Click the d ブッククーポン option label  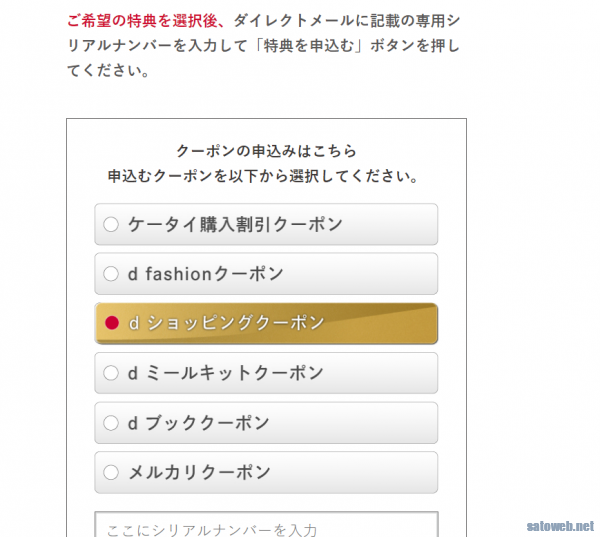(x=199, y=423)
